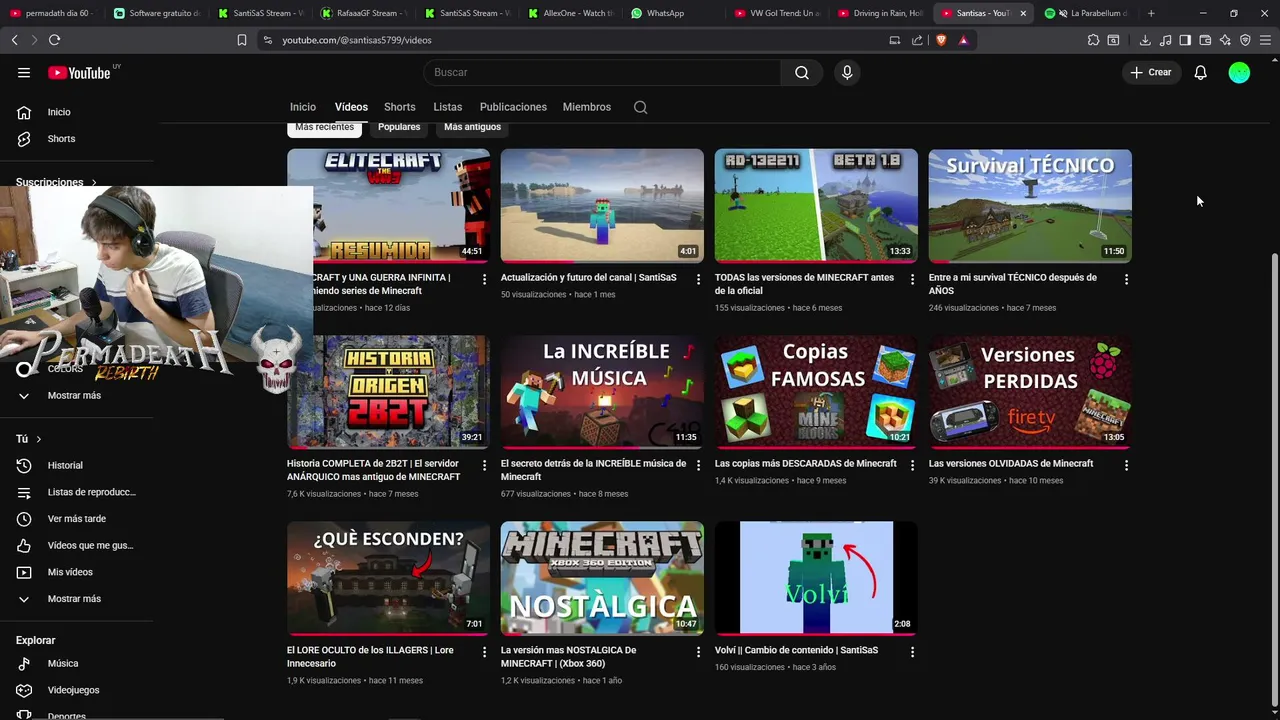Click the Buscar search field
Image resolution: width=1280 pixels, height=720 pixels.
click(x=602, y=72)
